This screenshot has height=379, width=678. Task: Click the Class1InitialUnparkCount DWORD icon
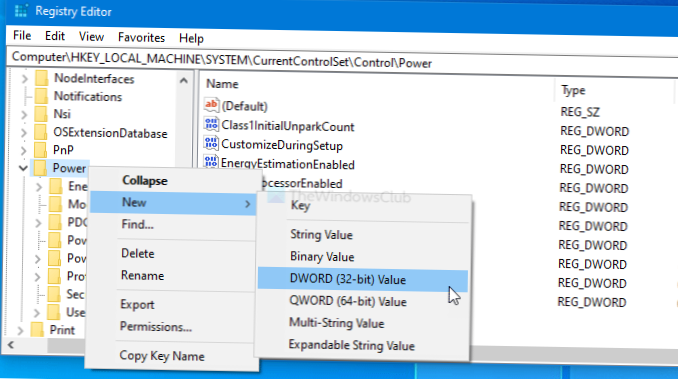211,124
